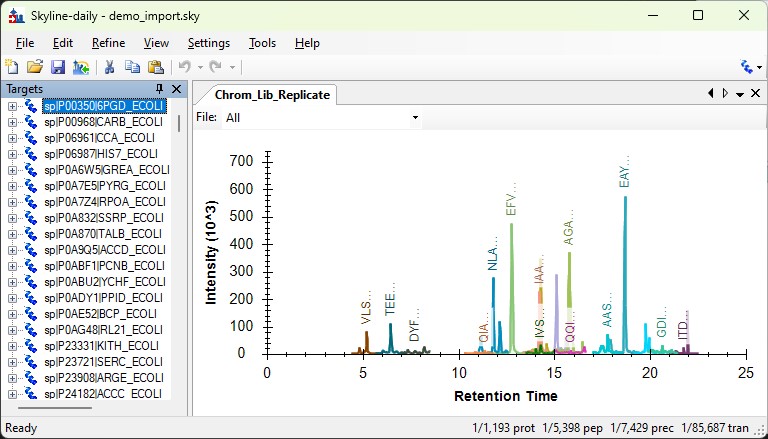Open the Edit menu

click(x=63, y=43)
